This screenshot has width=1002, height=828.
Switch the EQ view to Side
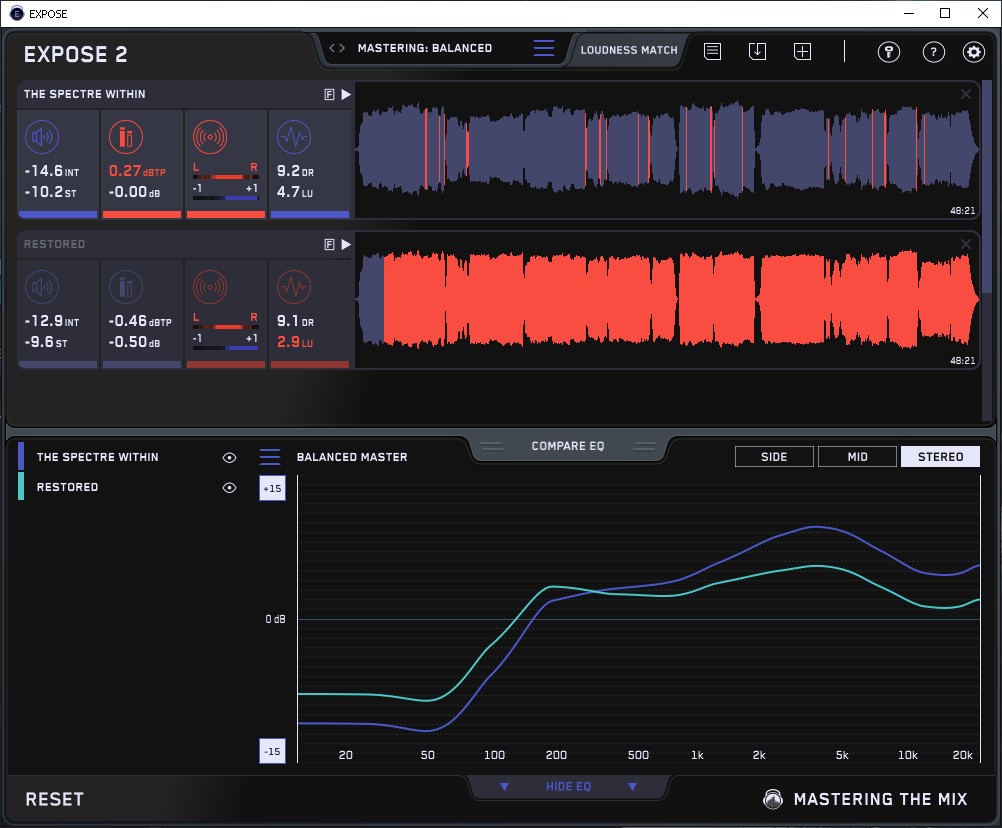(774, 457)
